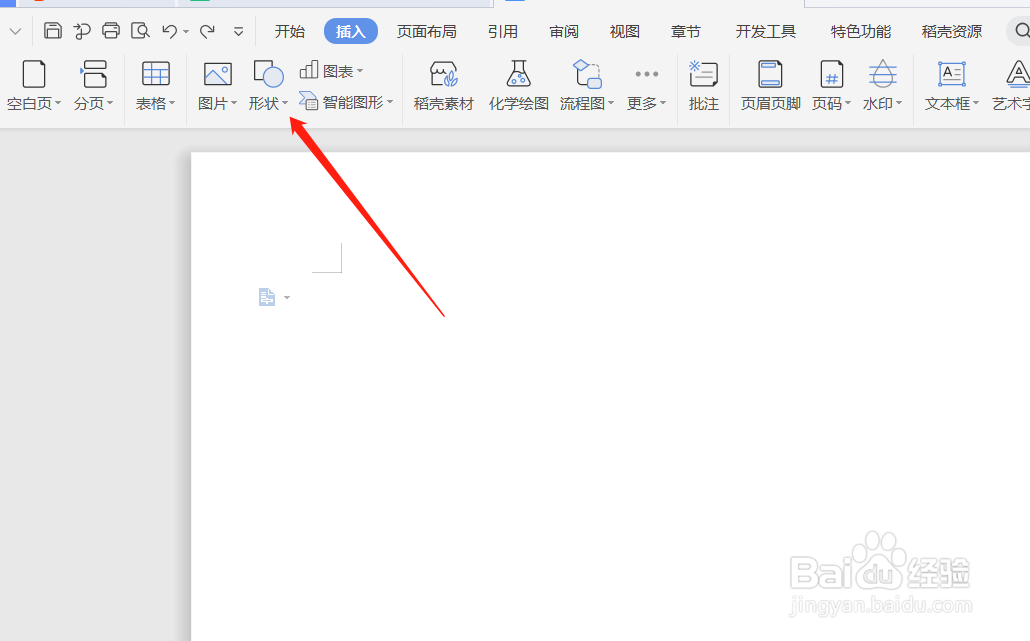Launch the 流程图 flowchart tool
Screen dimensions: 1030x641
pyautogui.click(x=585, y=85)
